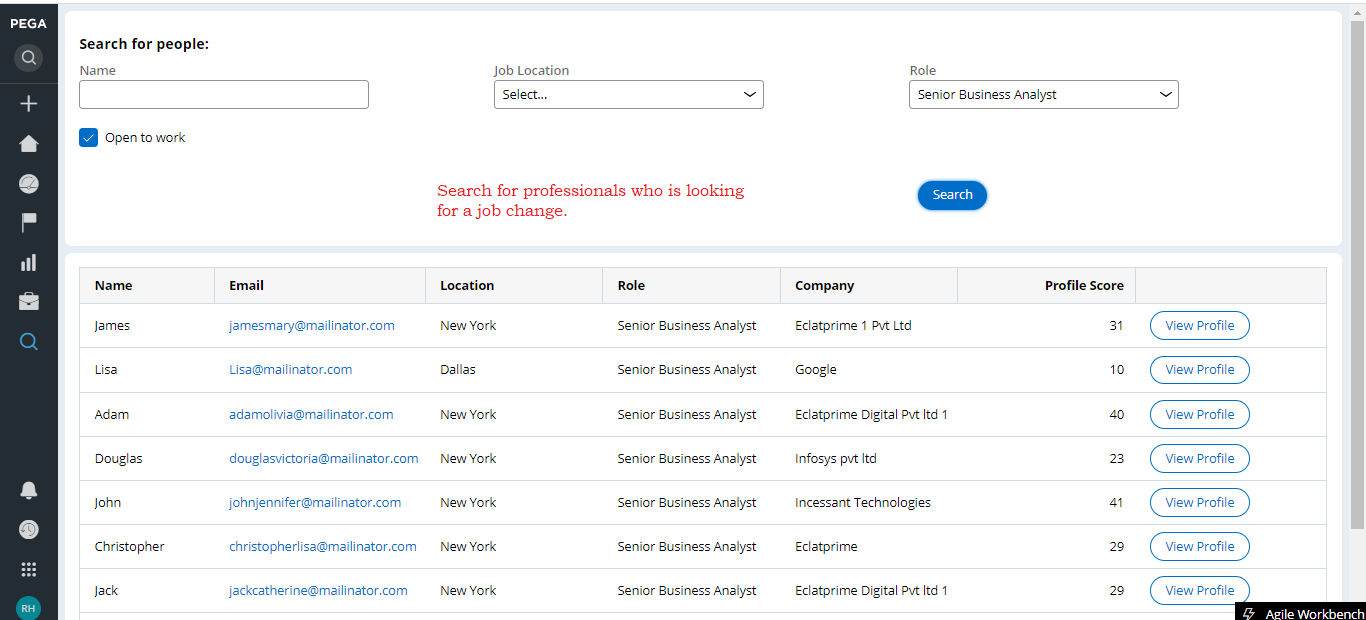This screenshot has width=1366, height=620.
Task: Click the blue Search button
Action: point(952,195)
